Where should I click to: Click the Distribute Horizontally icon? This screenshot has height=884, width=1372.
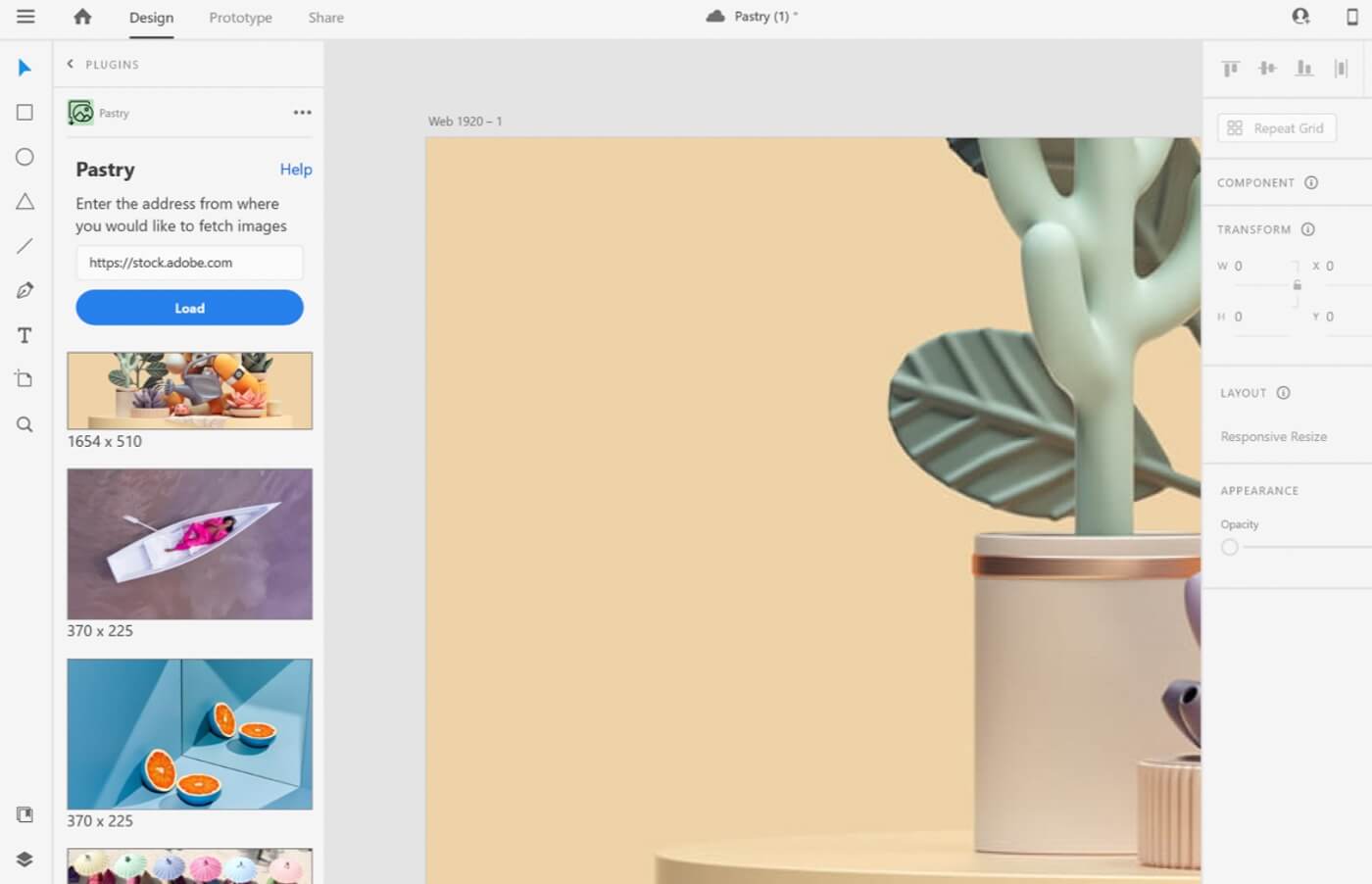[x=1341, y=68]
